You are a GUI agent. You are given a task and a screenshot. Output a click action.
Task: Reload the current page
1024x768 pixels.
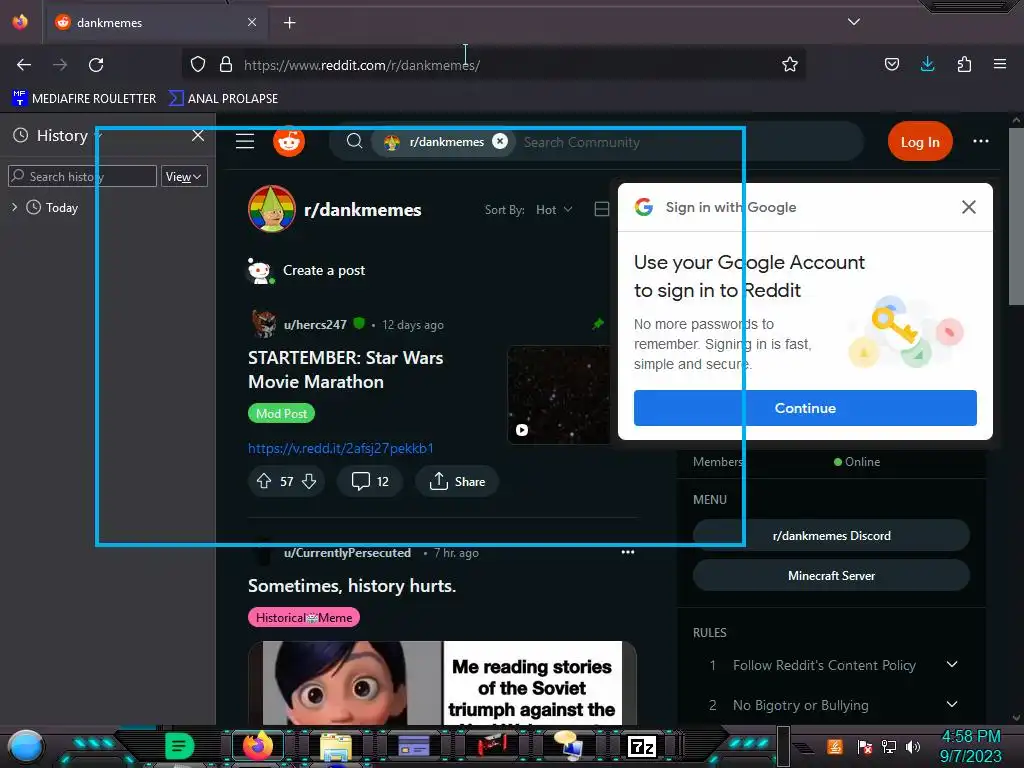[96, 65]
